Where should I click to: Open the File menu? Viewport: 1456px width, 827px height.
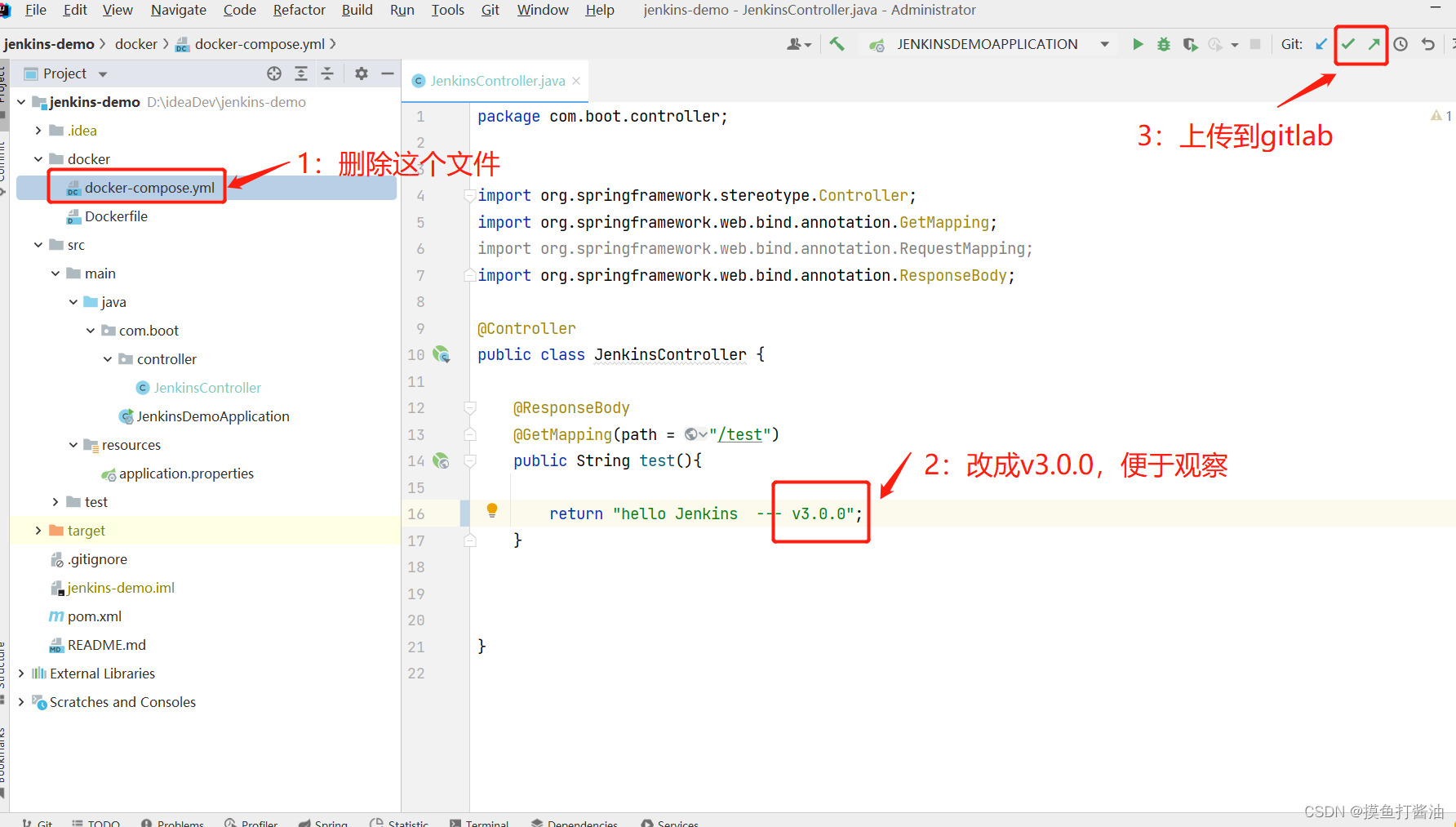click(36, 10)
